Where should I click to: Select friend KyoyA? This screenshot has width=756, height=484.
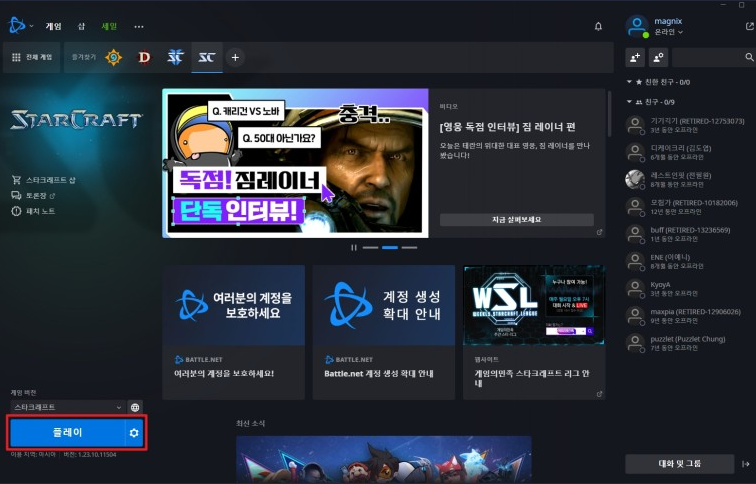pyautogui.click(x=685, y=289)
